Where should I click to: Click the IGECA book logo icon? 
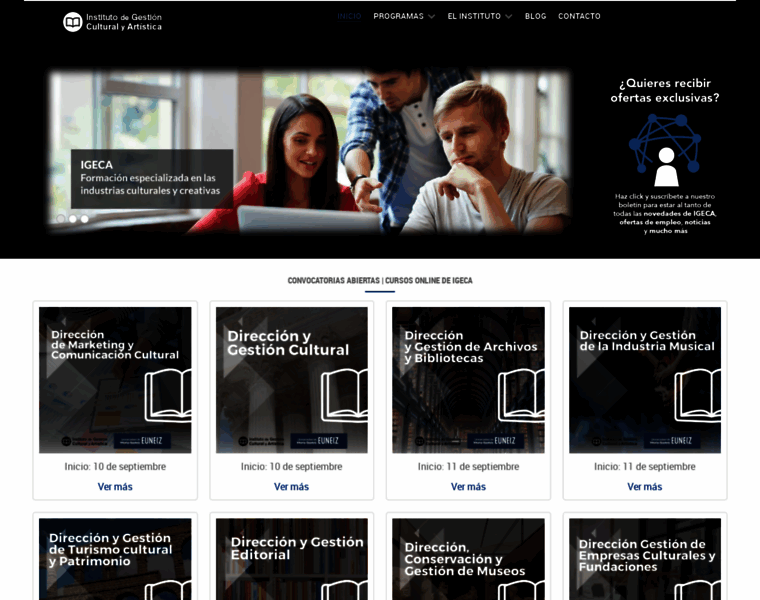click(73, 22)
